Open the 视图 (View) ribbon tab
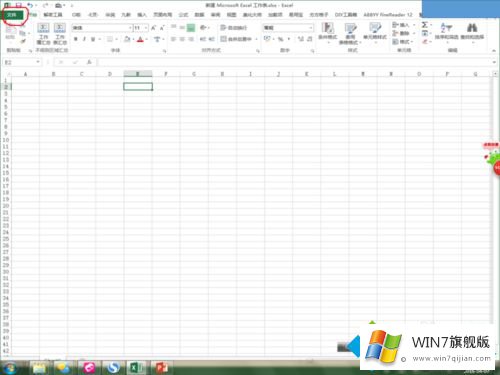500x375 pixels. coord(231,15)
